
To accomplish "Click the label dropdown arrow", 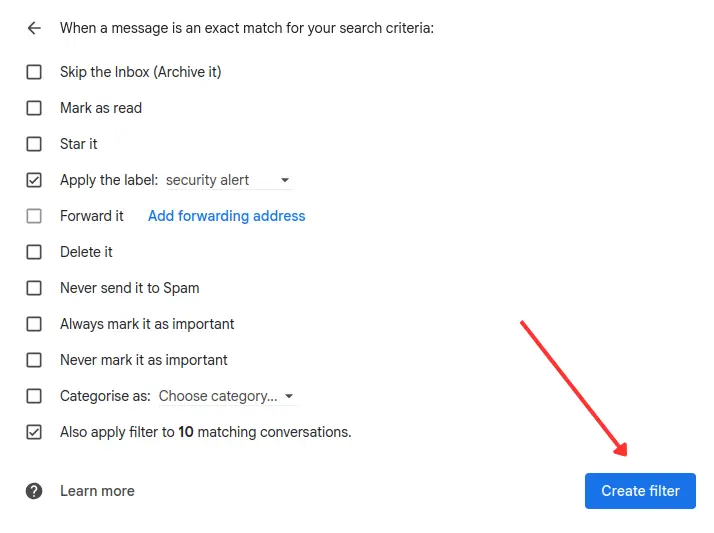I will (x=285, y=181).
